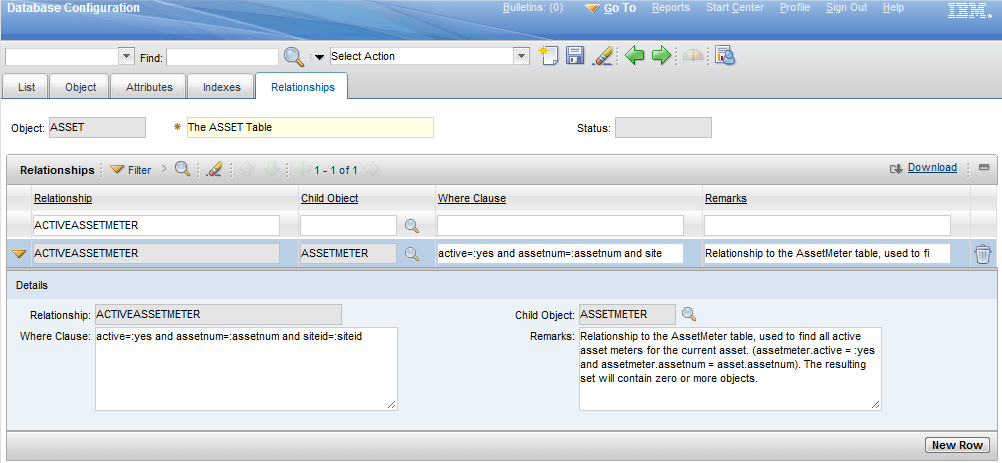Screen dimensions: 1002x463
Task: Open the Profile link
Action: click(795, 8)
